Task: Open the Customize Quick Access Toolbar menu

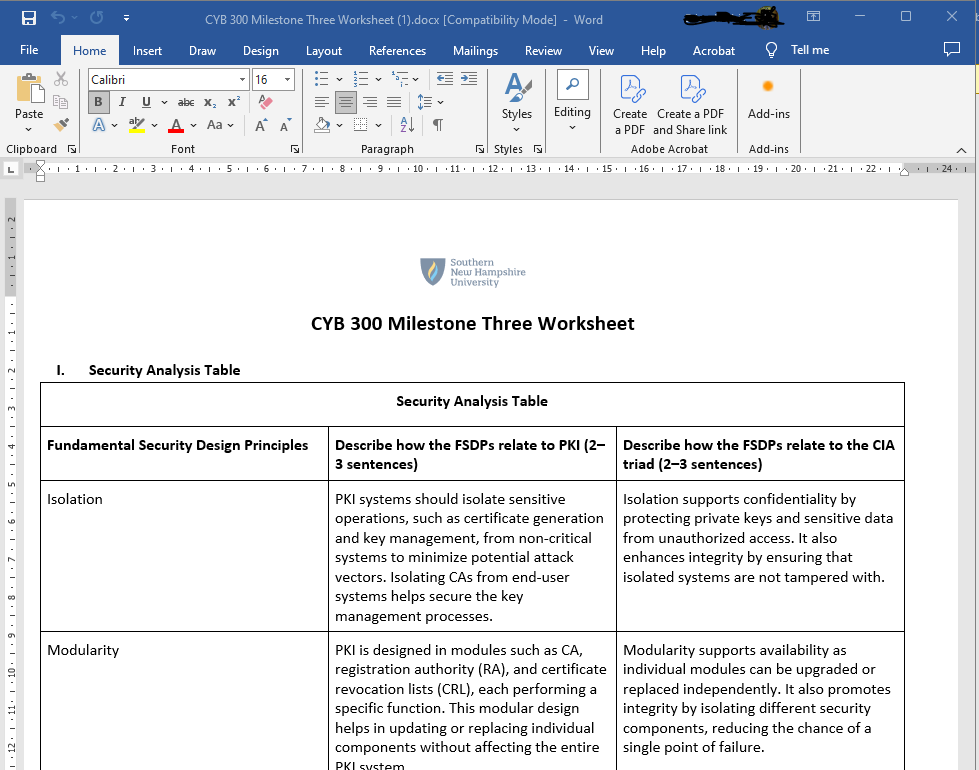Action: 126,18
